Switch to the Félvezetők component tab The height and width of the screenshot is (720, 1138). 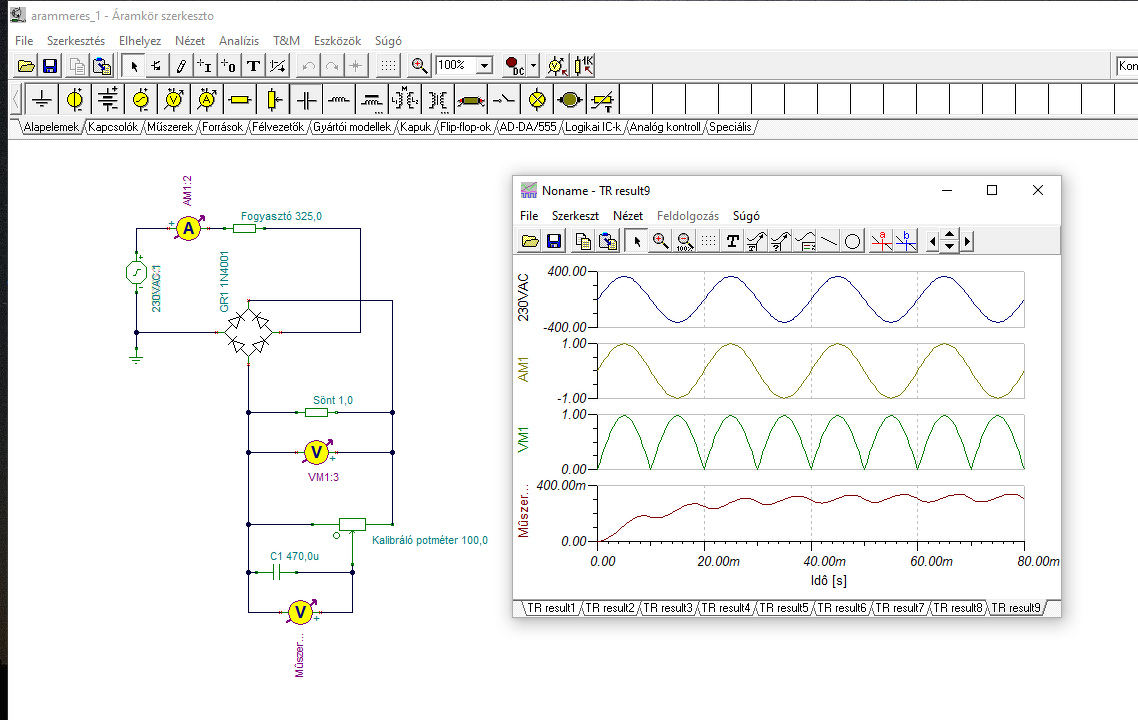pos(278,128)
